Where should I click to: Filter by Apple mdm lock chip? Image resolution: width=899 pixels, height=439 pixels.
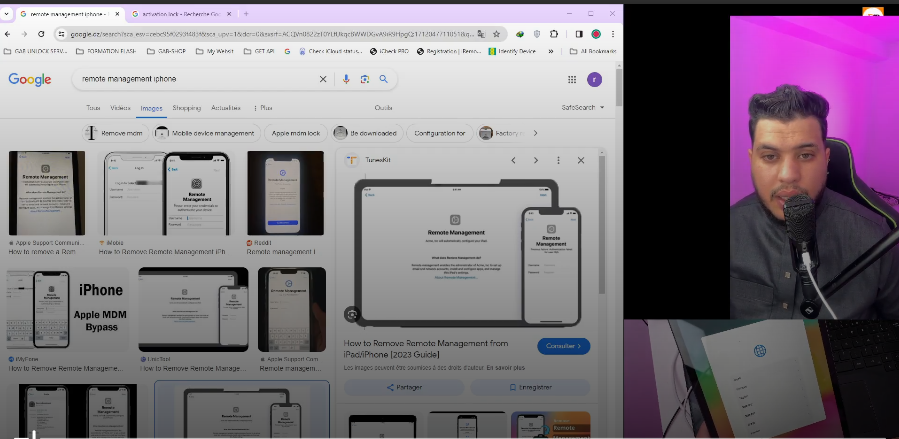[x=296, y=133]
